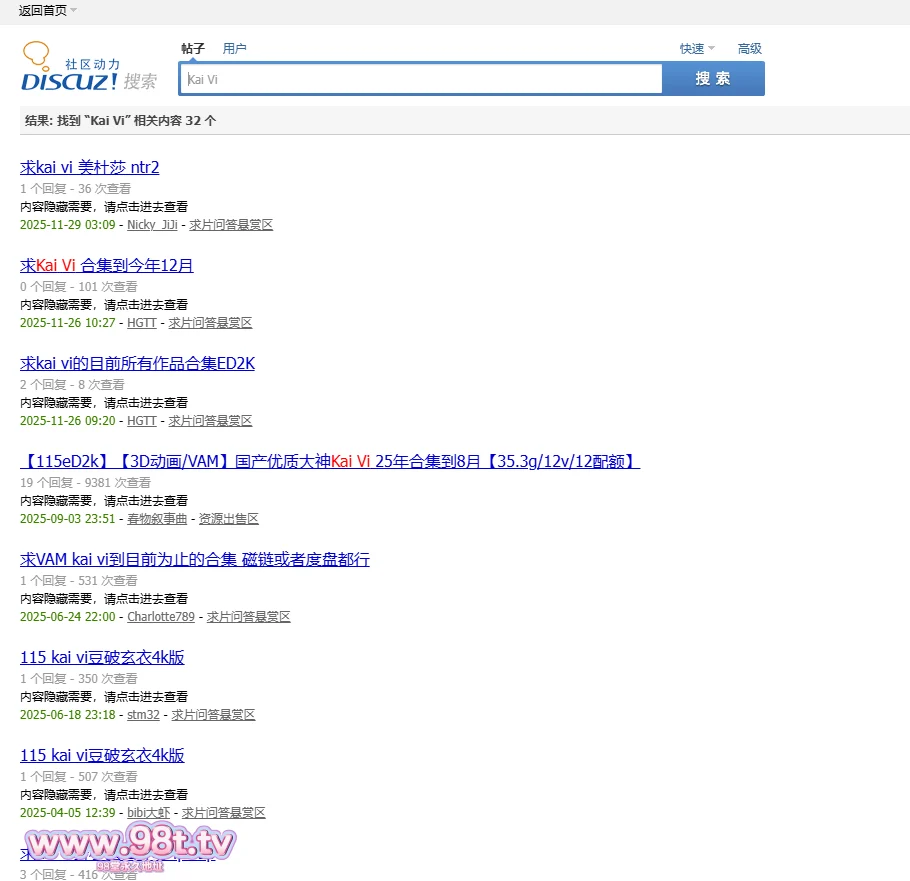Visit author Nicky_JiJi's profile
The width and height of the screenshot is (910, 881).
pos(152,225)
